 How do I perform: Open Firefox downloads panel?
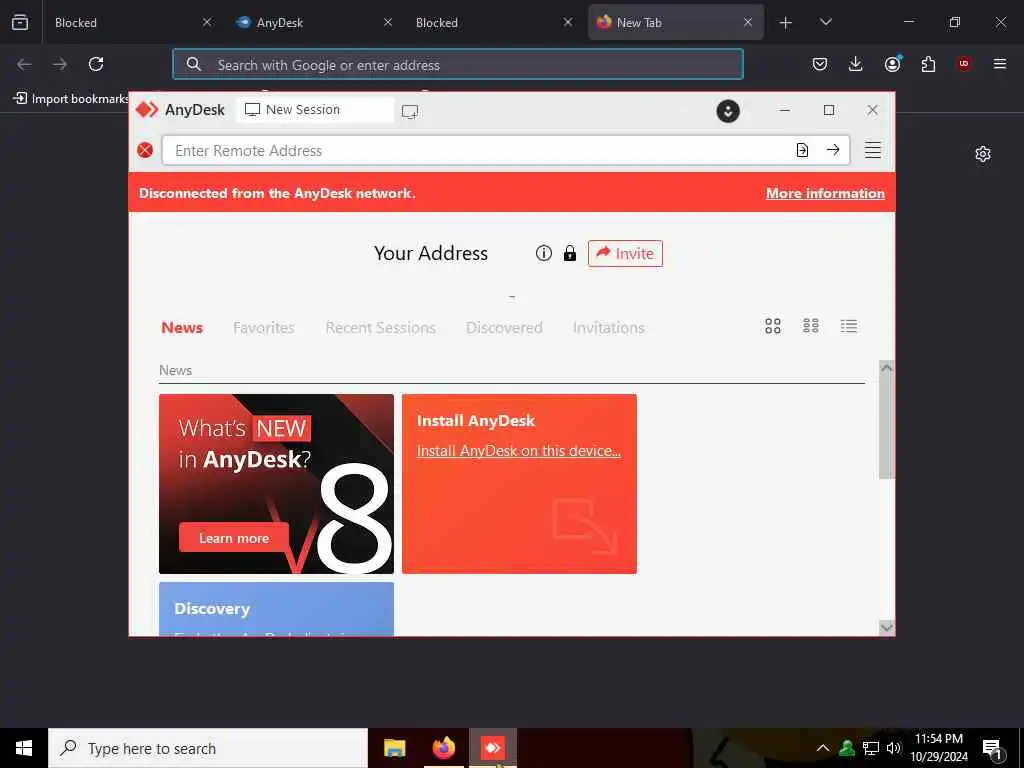point(856,64)
